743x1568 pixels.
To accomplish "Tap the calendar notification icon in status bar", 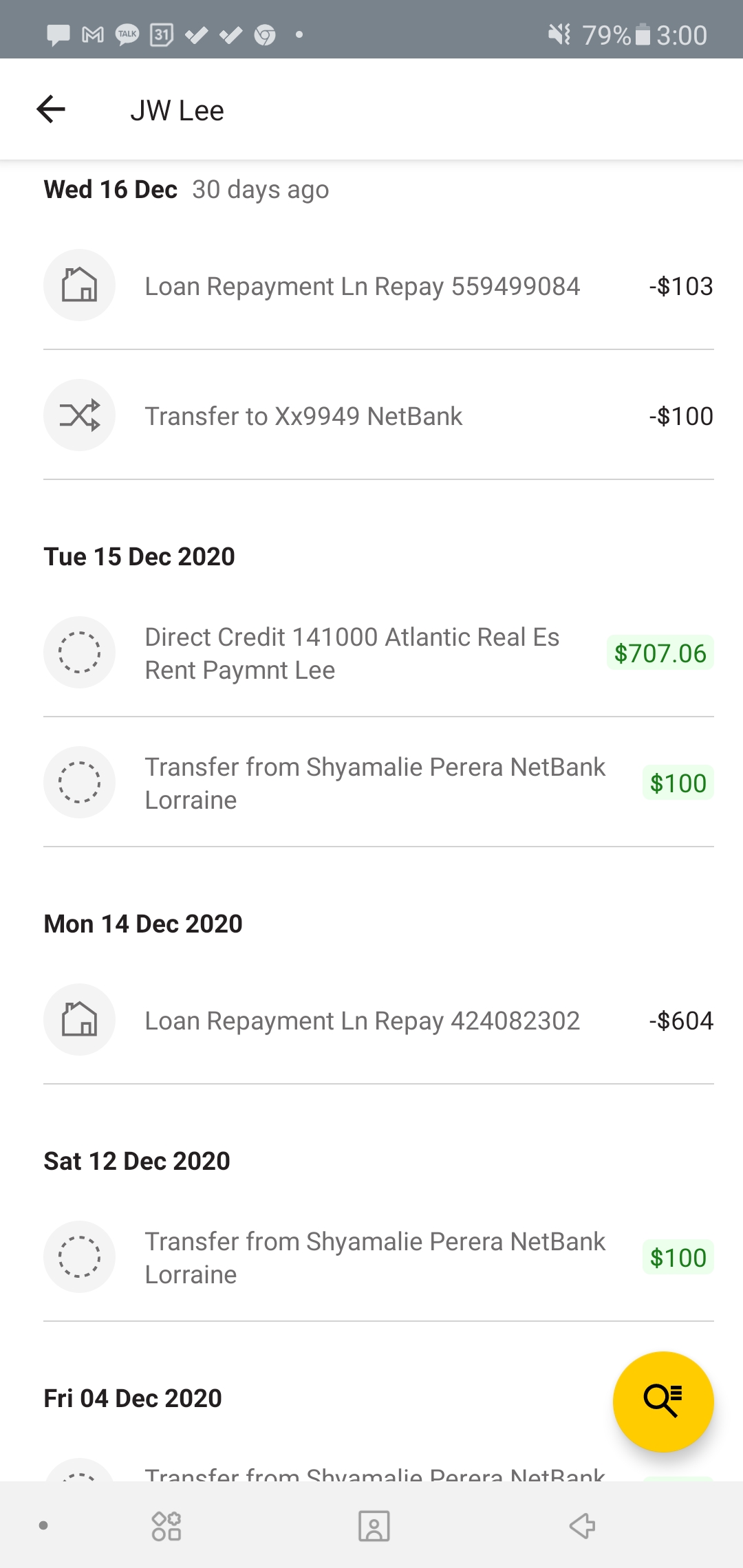I will coord(162,34).
